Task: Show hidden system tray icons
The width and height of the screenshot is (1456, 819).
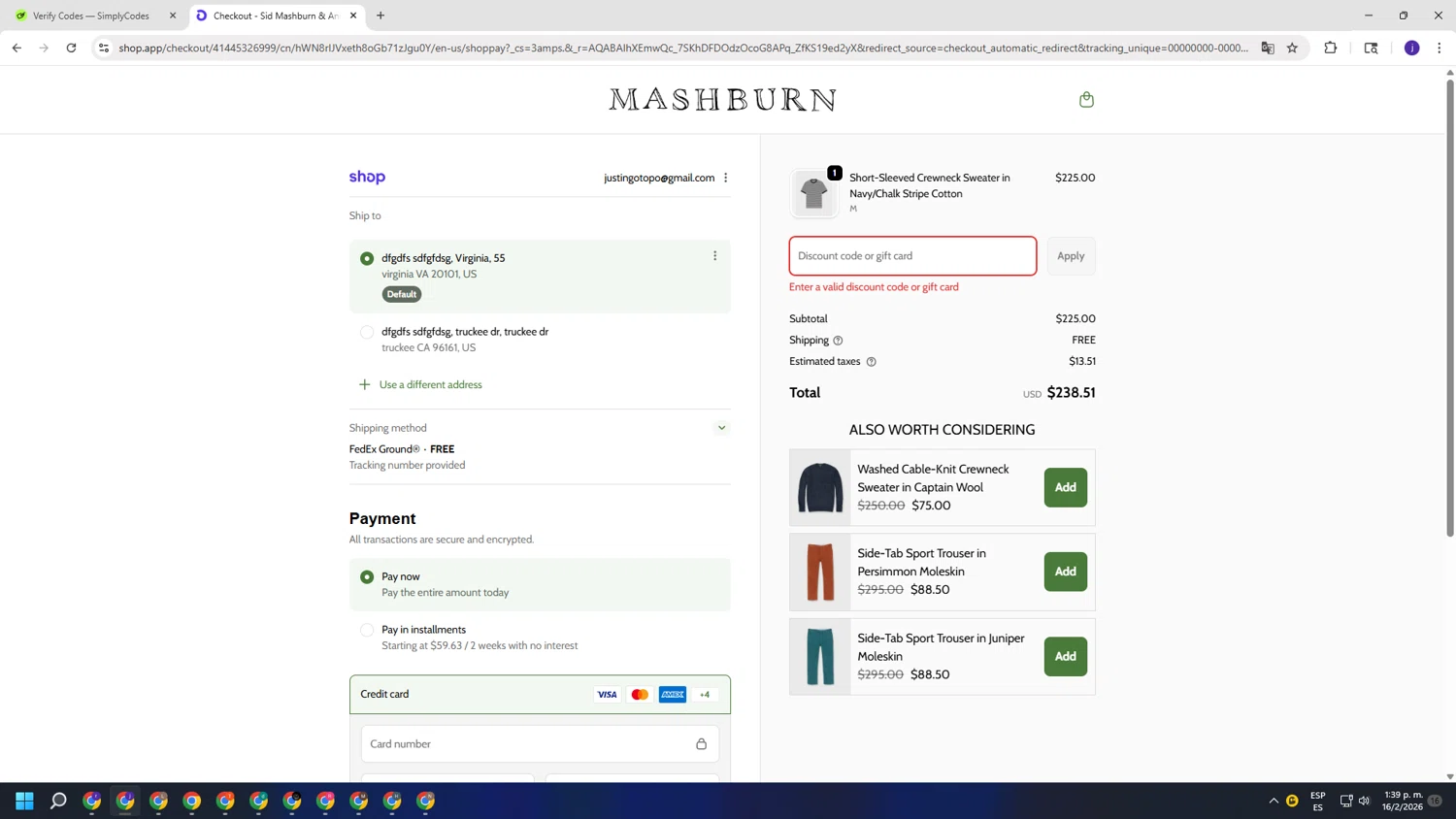Action: pos(1274,801)
